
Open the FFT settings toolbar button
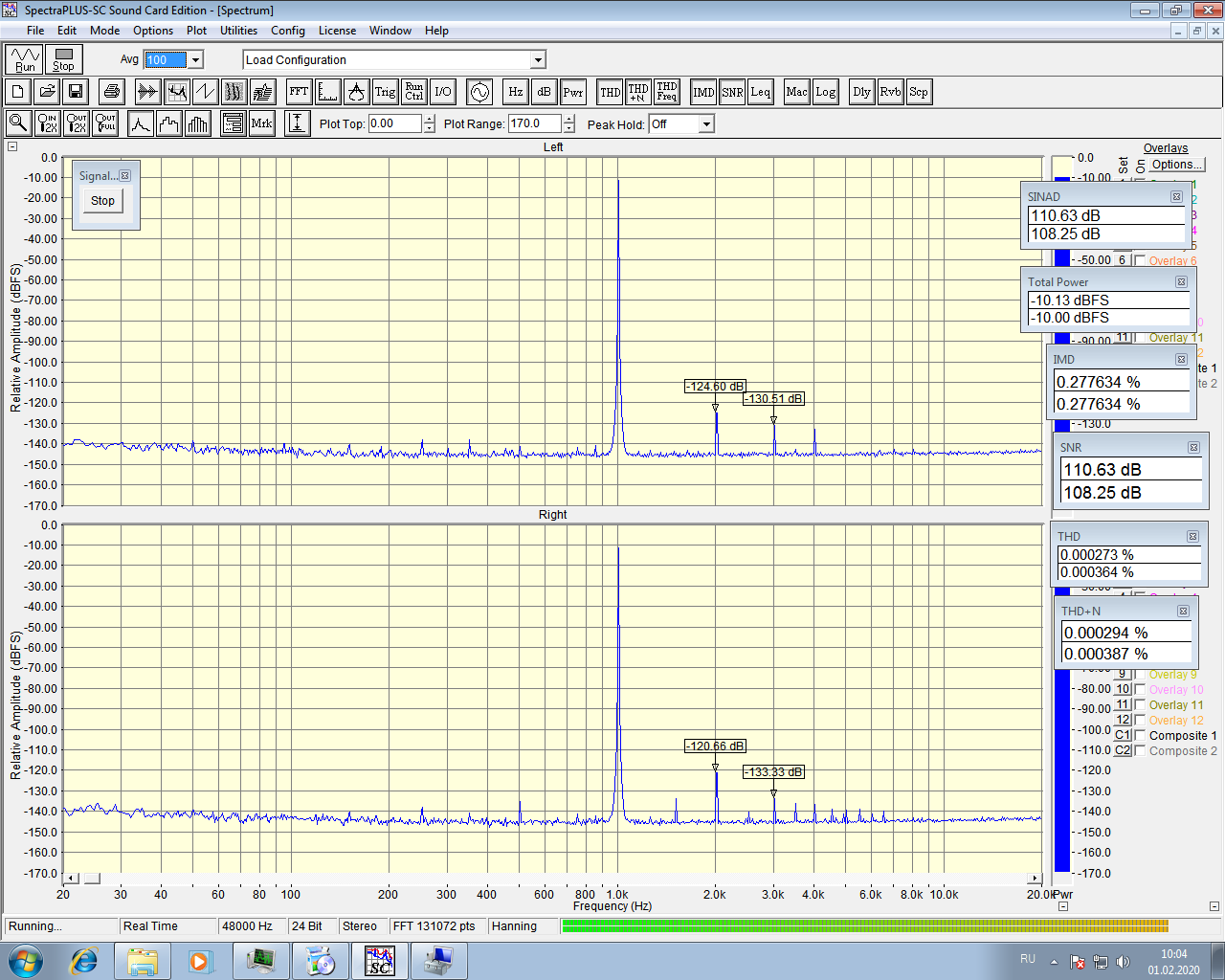(x=299, y=92)
